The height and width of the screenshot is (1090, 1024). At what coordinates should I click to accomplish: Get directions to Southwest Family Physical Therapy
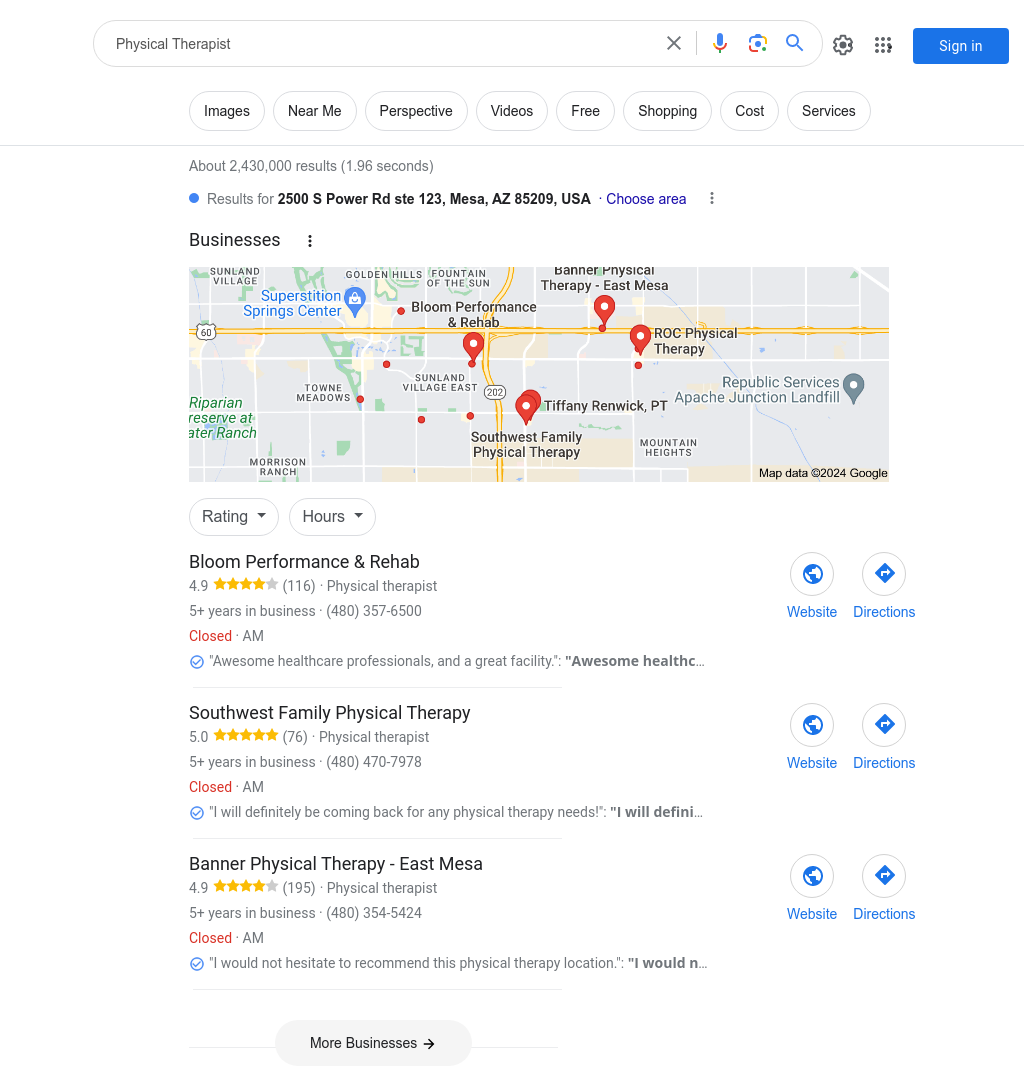[x=884, y=725]
